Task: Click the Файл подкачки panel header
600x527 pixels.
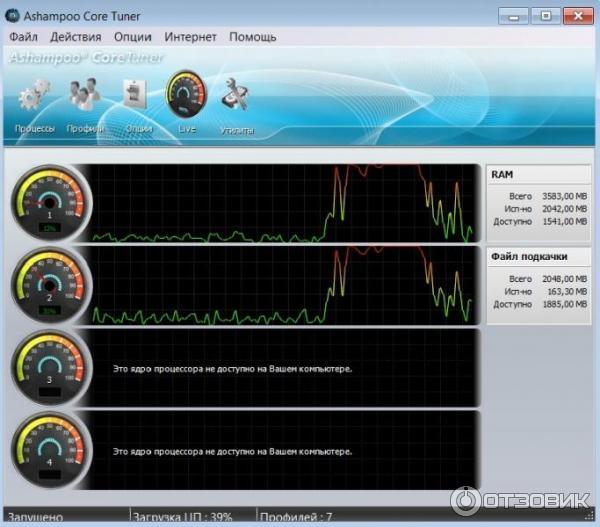Action: (x=538, y=257)
